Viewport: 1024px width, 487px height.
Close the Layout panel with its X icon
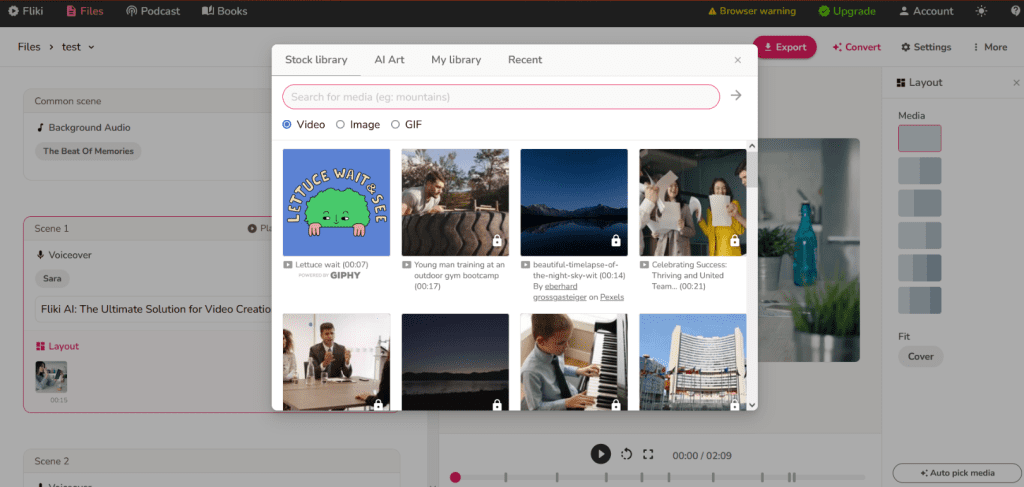pyautogui.click(x=1016, y=83)
